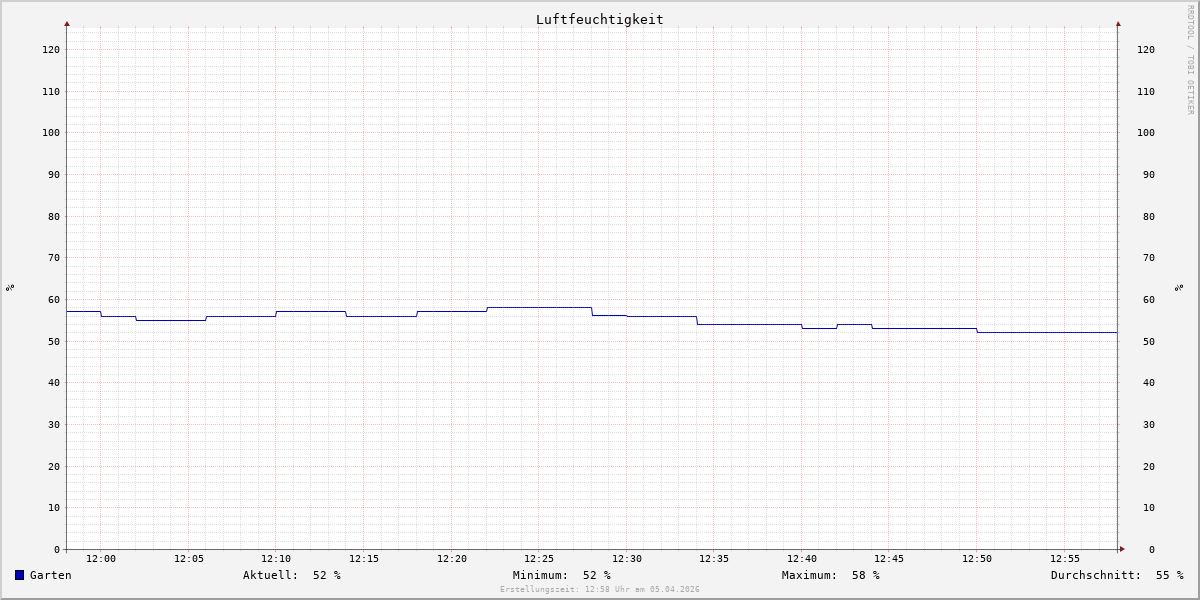Viewport: 1200px width, 600px height.
Task: Click the 12:35 time axis label
Action: point(714,559)
